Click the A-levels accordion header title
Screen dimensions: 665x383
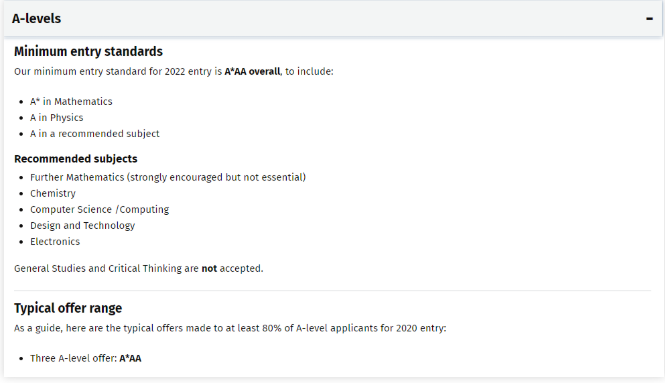(36, 19)
